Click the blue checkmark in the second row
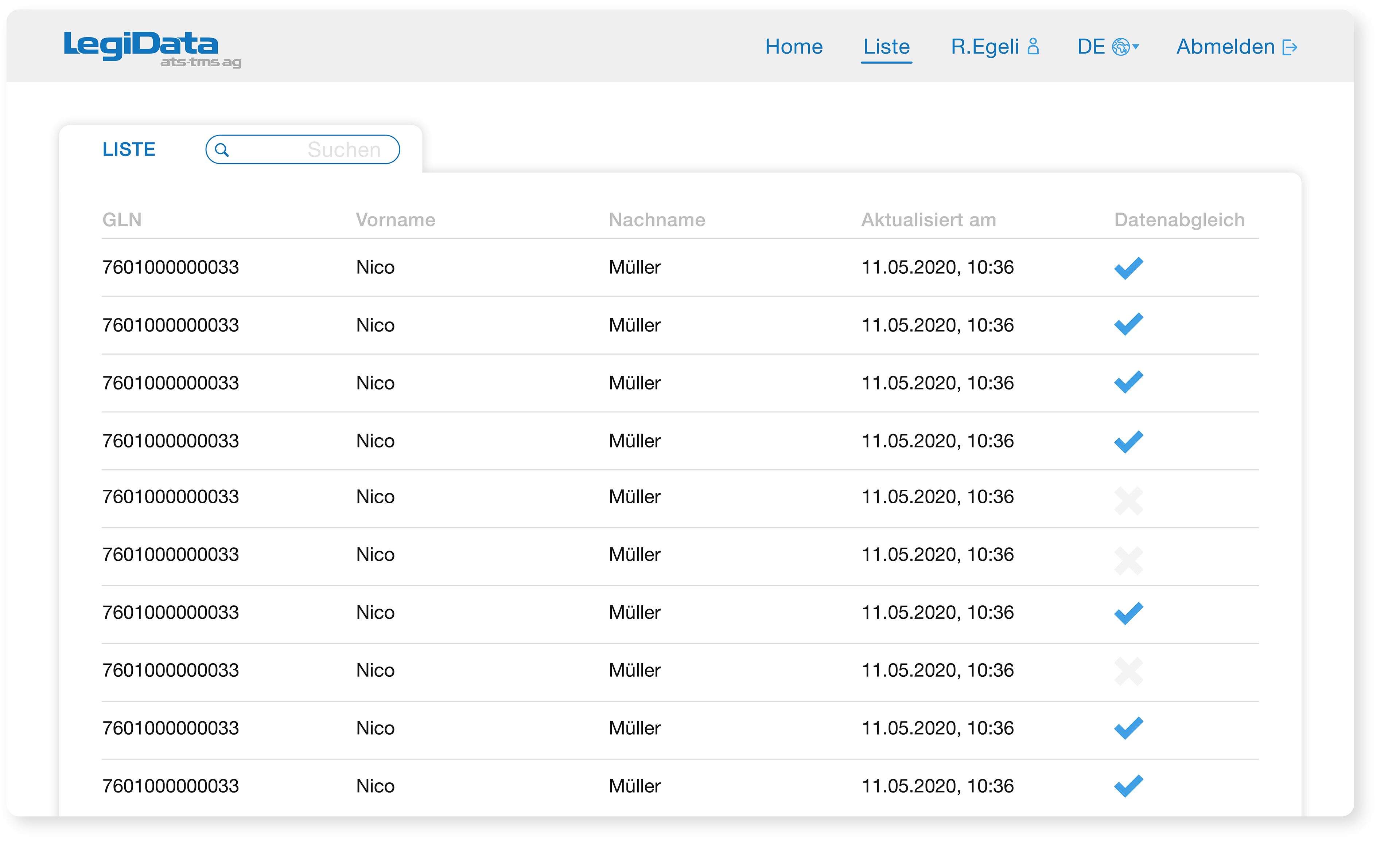The width and height of the screenshot is (1400, 860). 1129,324
